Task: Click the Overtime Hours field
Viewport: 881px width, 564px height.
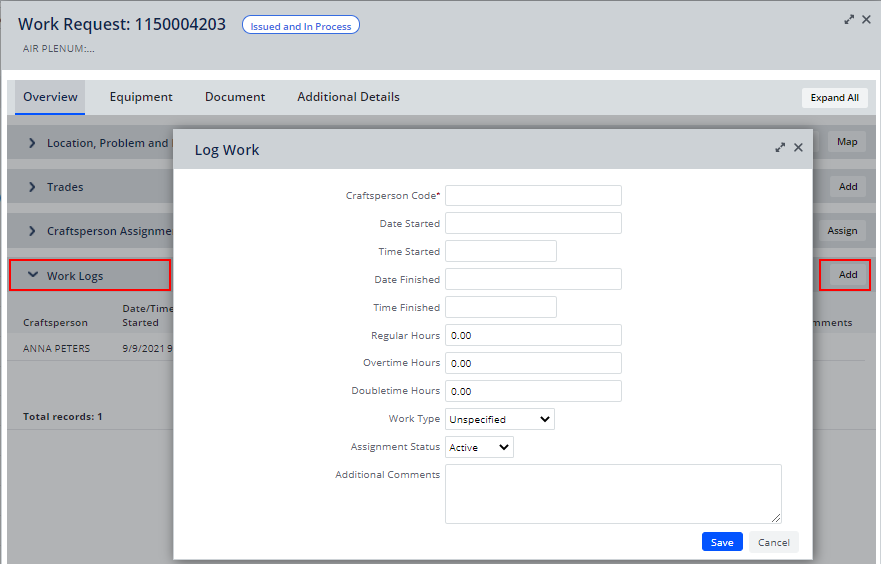Action: pyautogui.click(x=533, y=363)
